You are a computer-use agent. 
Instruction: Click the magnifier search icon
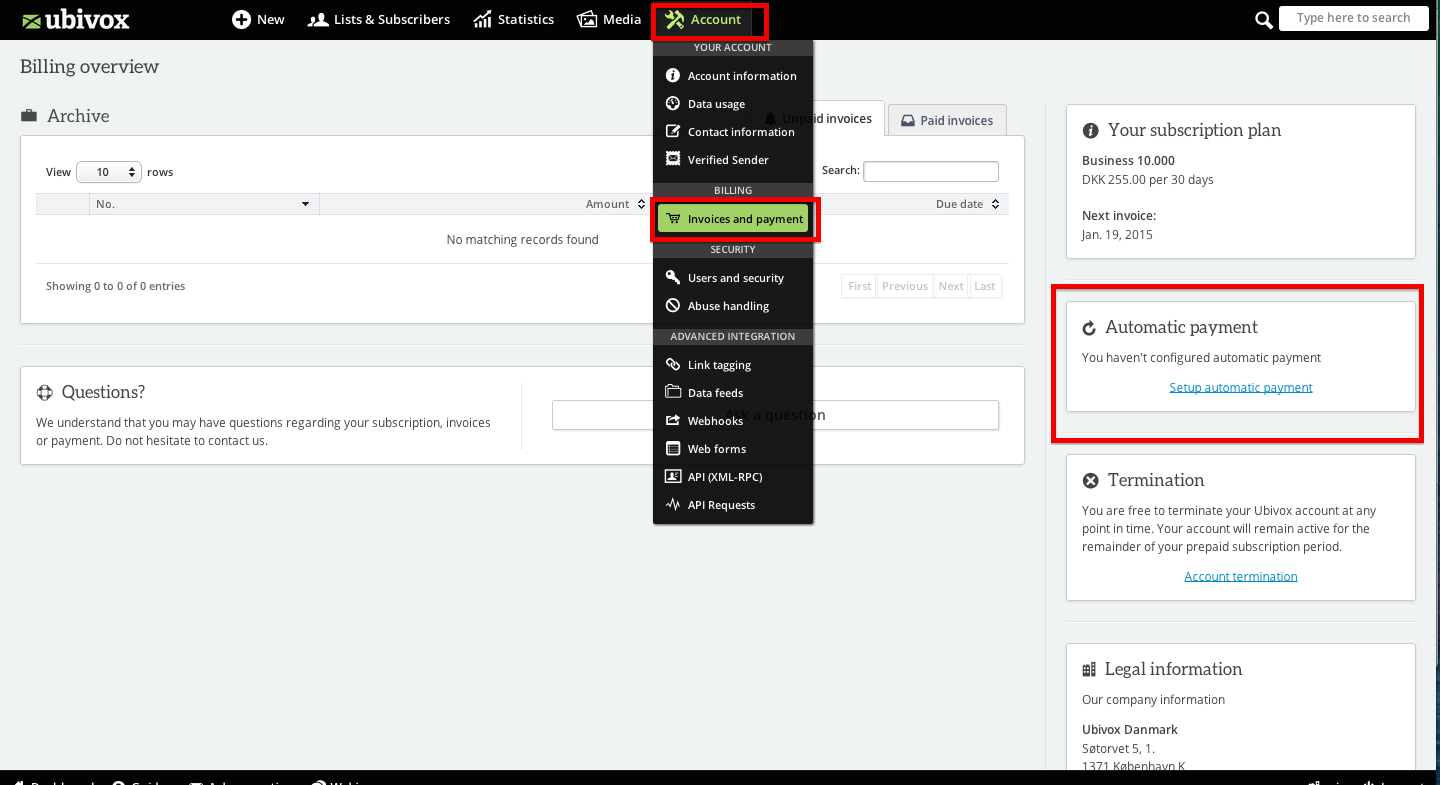click(1263, 19)
